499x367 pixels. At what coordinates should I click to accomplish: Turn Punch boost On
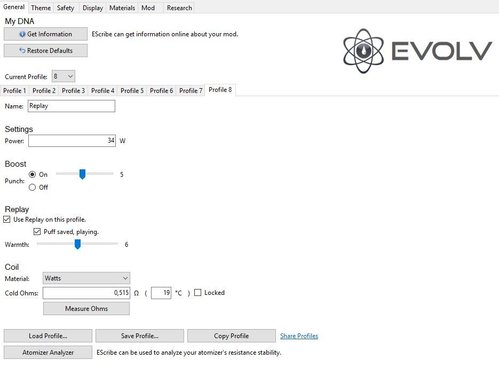point(32,174)
